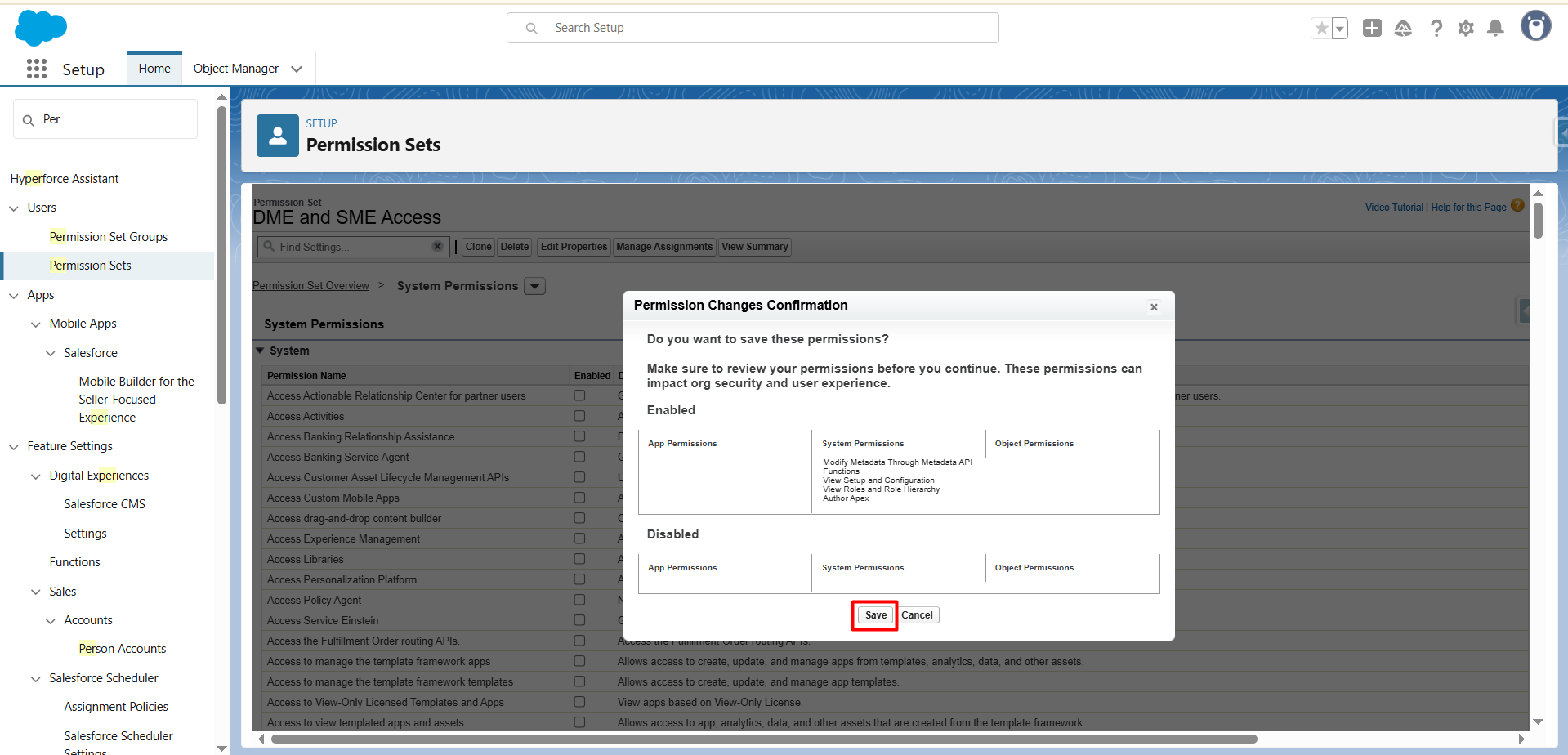Collapse the Salesforce Scheduler tree node

click(36, 679)
